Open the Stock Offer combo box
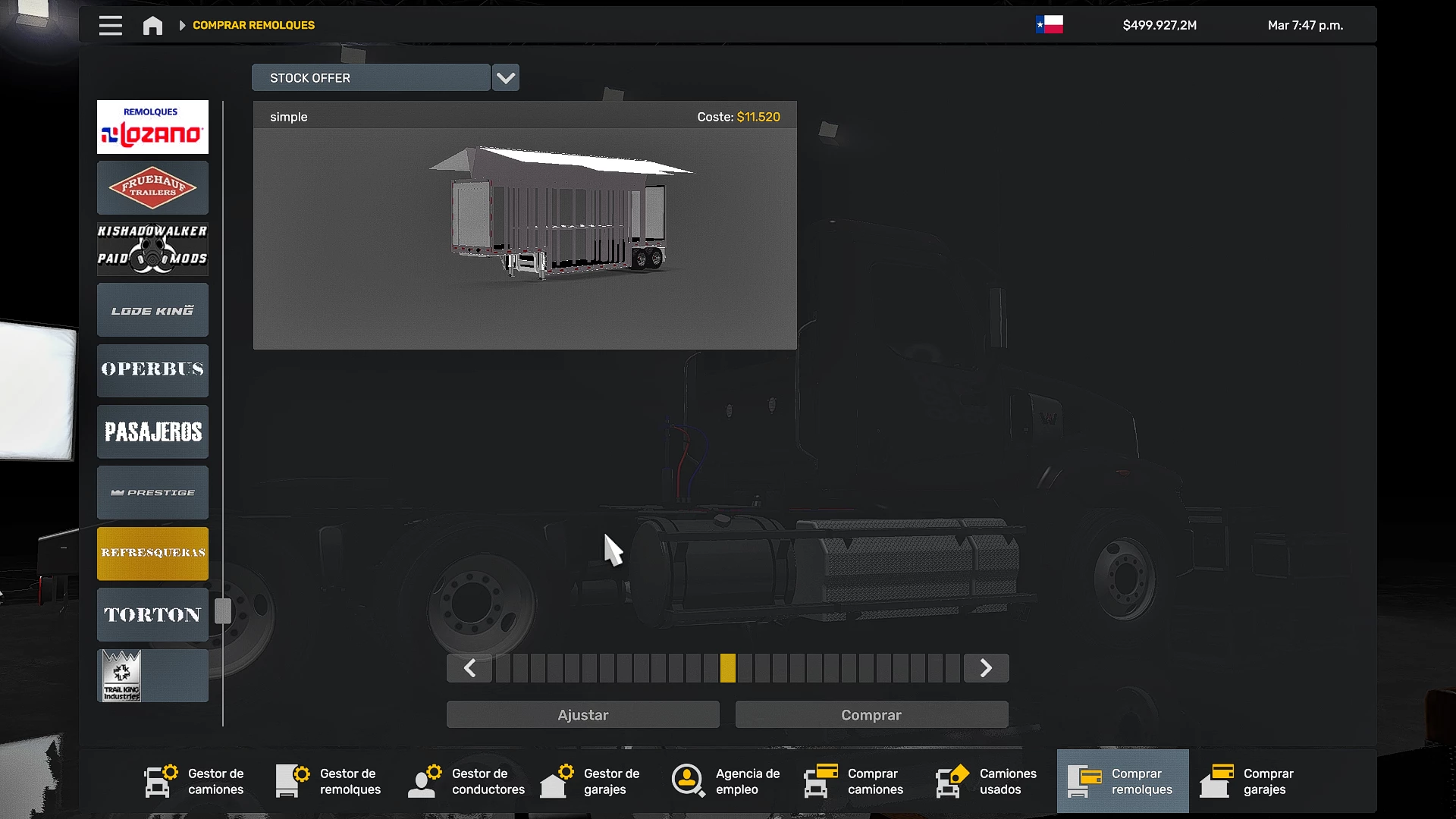 point(371,78)
